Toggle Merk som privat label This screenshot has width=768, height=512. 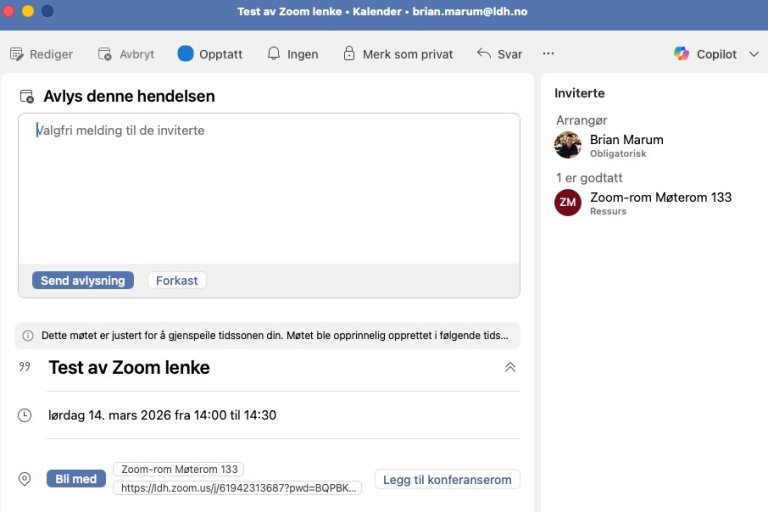click(408, 54)
